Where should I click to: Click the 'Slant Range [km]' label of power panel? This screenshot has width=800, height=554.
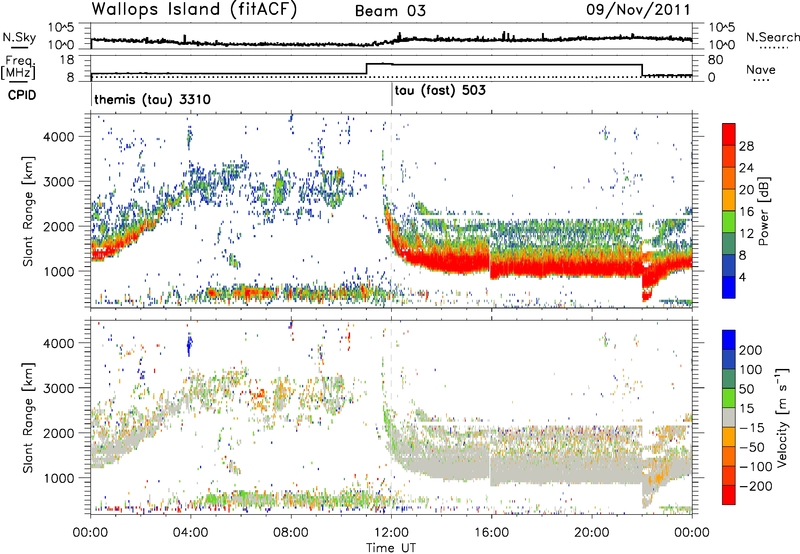[x=28, y=211]
